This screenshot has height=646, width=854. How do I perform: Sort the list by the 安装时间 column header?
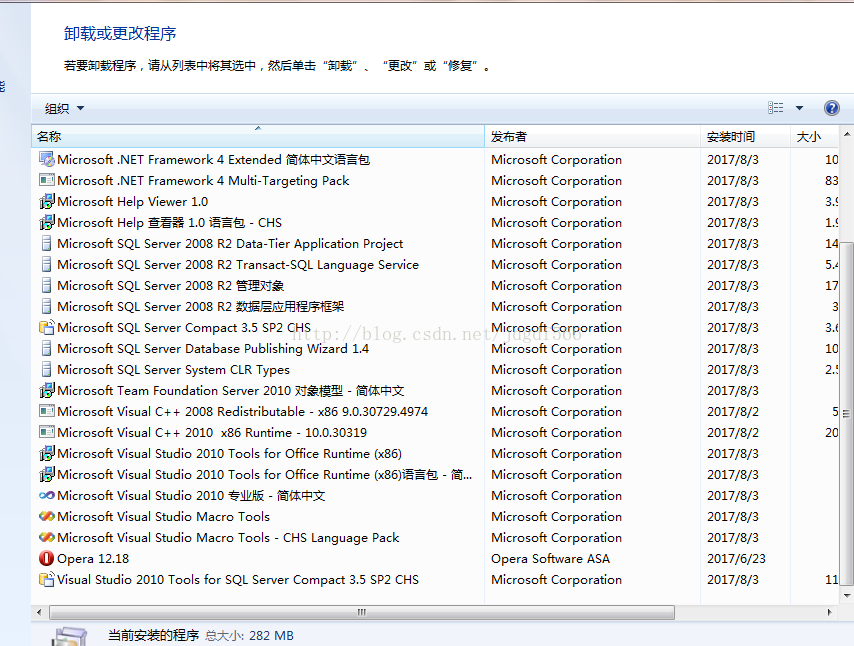pos(745,136)
